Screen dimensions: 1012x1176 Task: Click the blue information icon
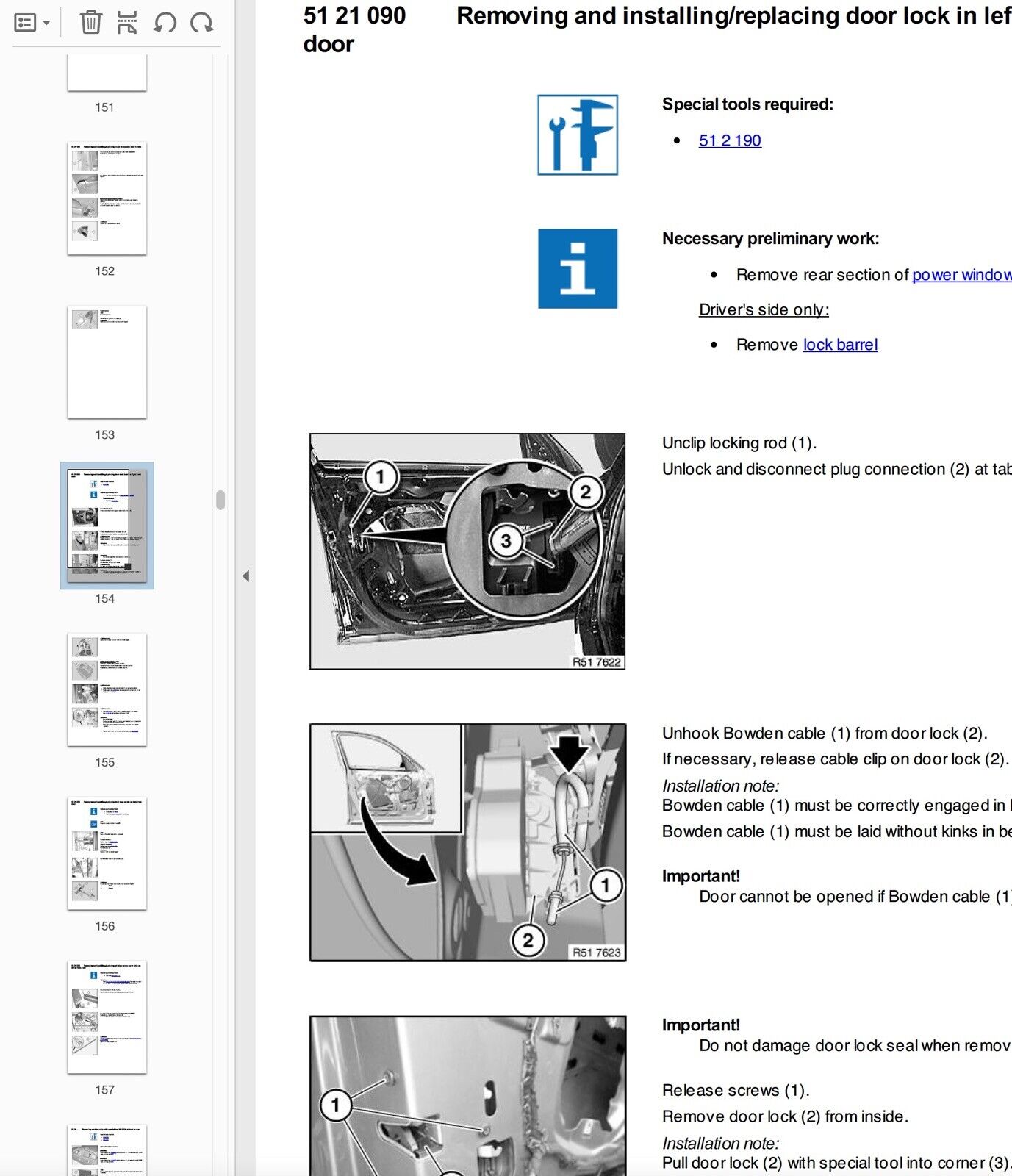pyautogui.click(x=578, y=268)
